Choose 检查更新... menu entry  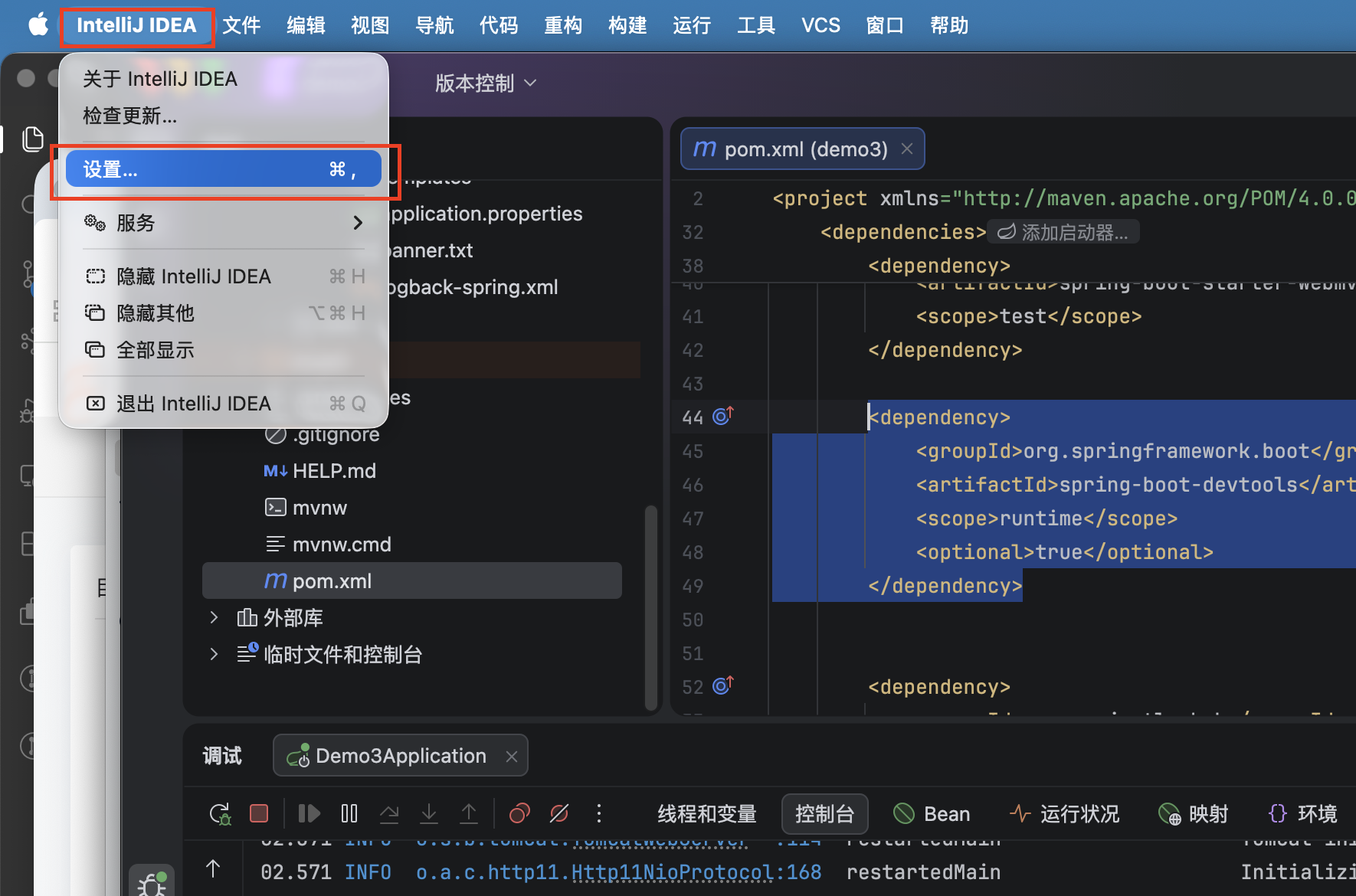click(x=224, y=116)
